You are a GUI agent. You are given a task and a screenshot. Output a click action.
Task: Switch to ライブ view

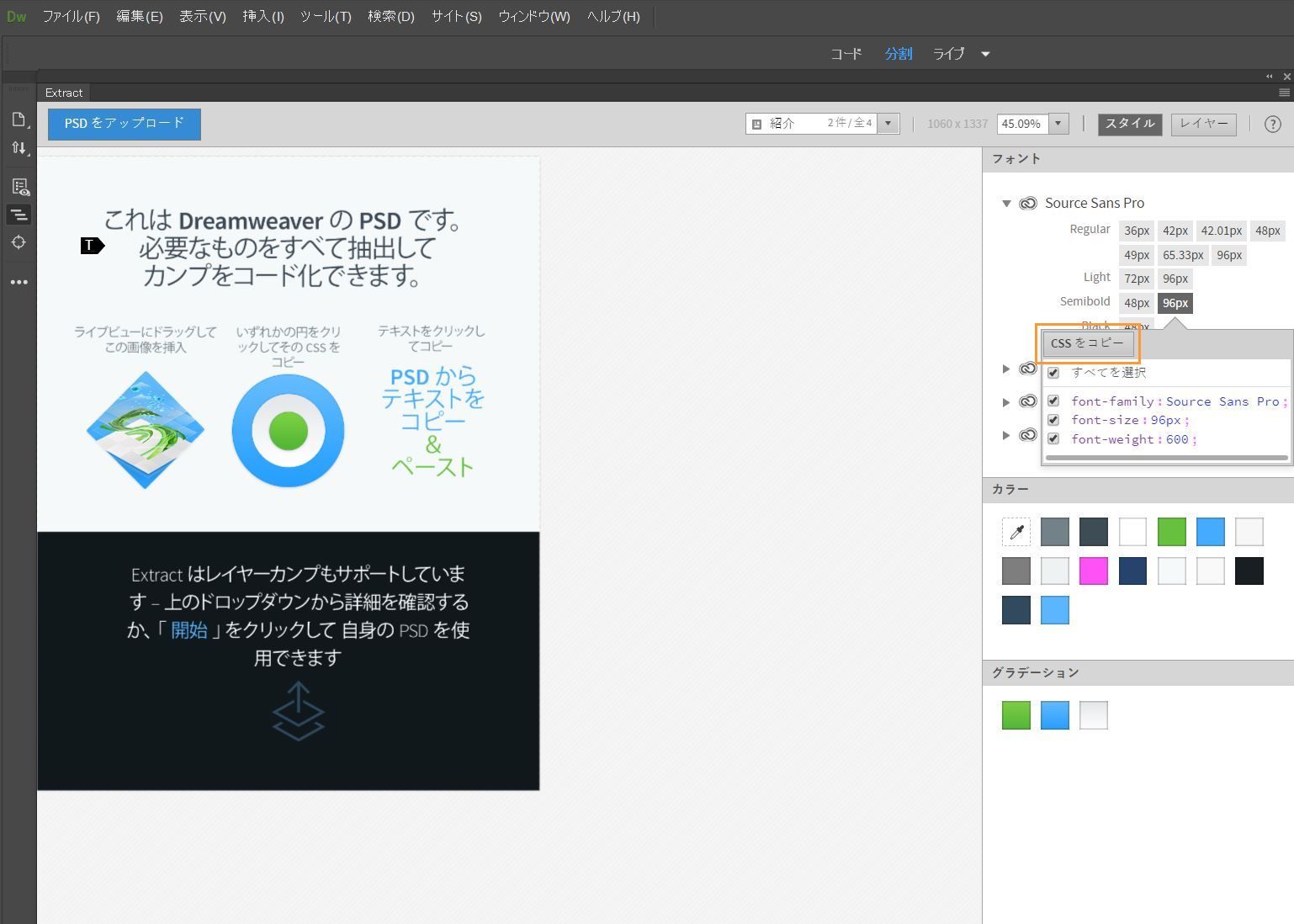[948, 54]
